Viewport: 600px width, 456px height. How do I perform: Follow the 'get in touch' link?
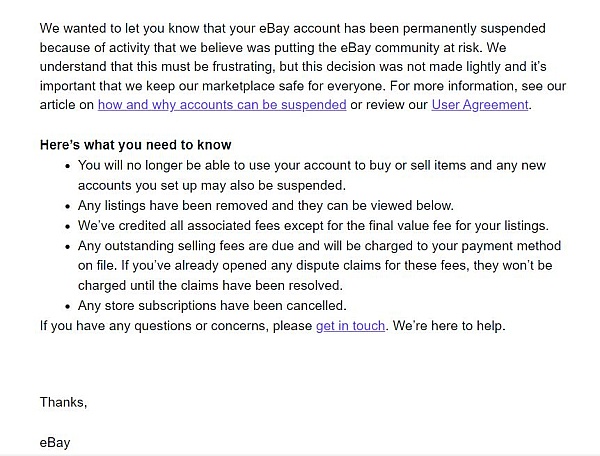(x=350, y=326)
